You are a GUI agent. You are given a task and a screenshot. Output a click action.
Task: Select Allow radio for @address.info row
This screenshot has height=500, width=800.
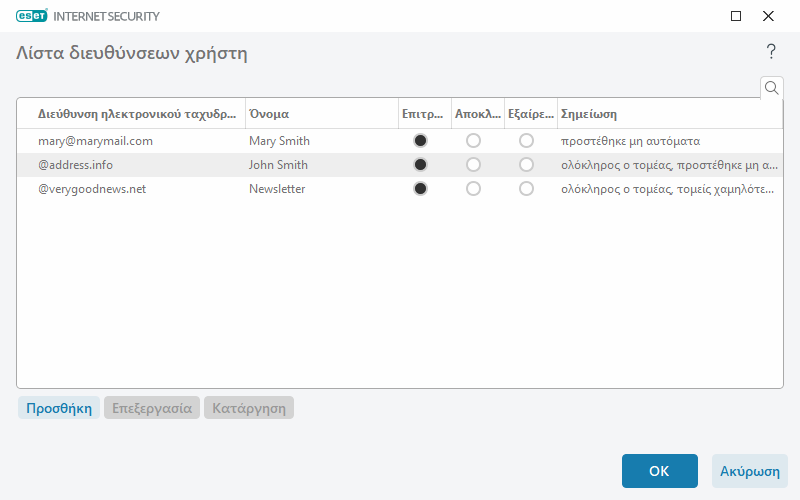pyautogui.click(x=420, y=165)
